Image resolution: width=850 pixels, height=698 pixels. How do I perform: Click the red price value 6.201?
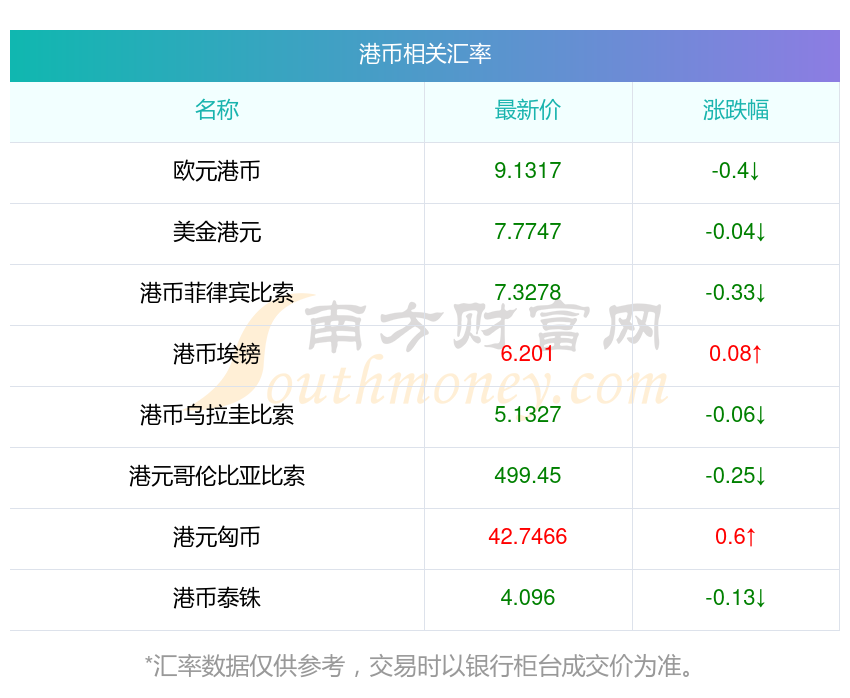pos(527,354)
